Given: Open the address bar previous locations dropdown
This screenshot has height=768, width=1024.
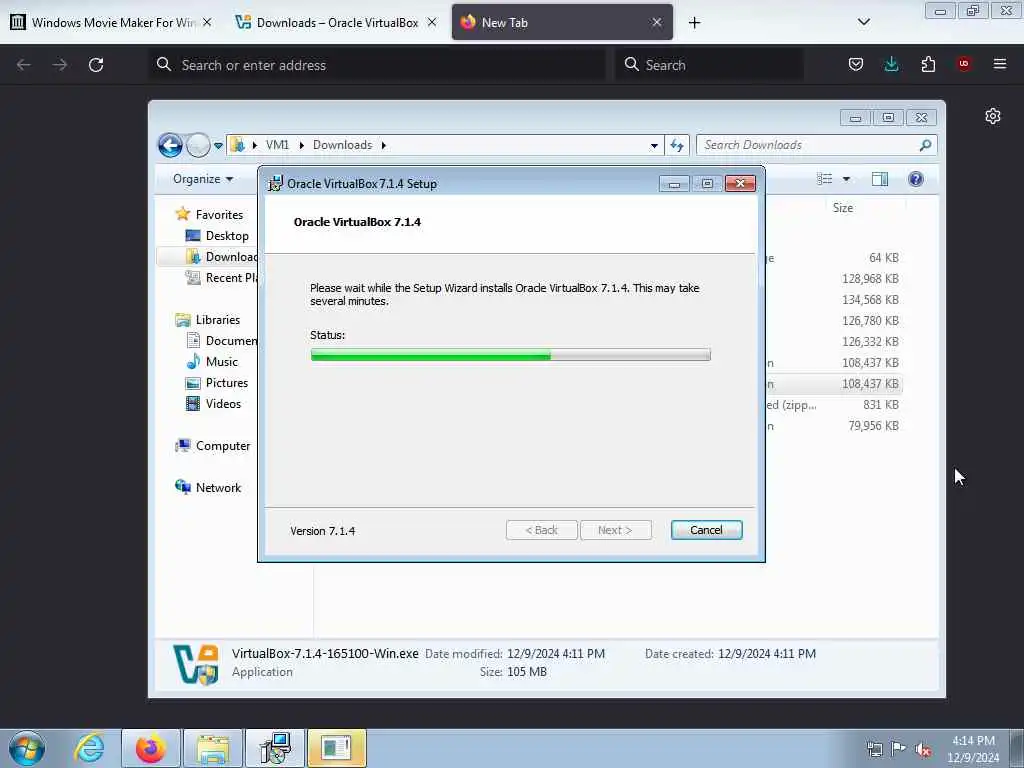Looking at the screenshot, I should 654,146.
